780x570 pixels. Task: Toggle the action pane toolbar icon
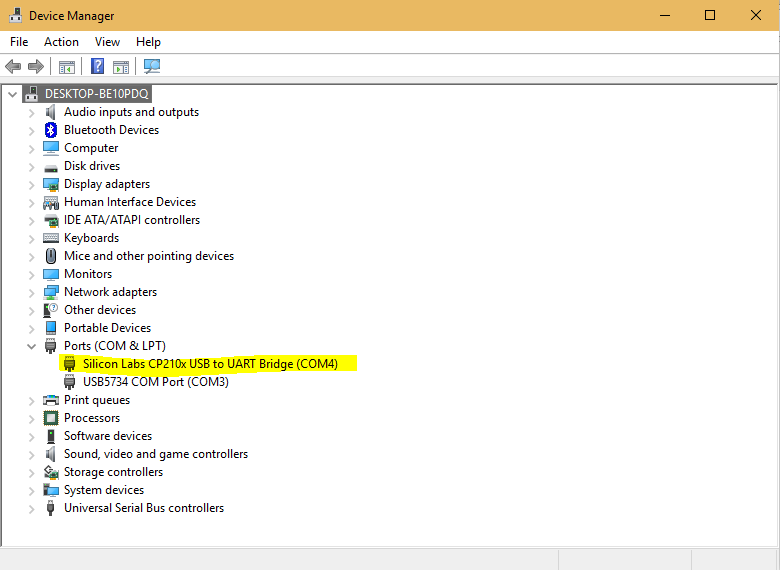point(121,67)
